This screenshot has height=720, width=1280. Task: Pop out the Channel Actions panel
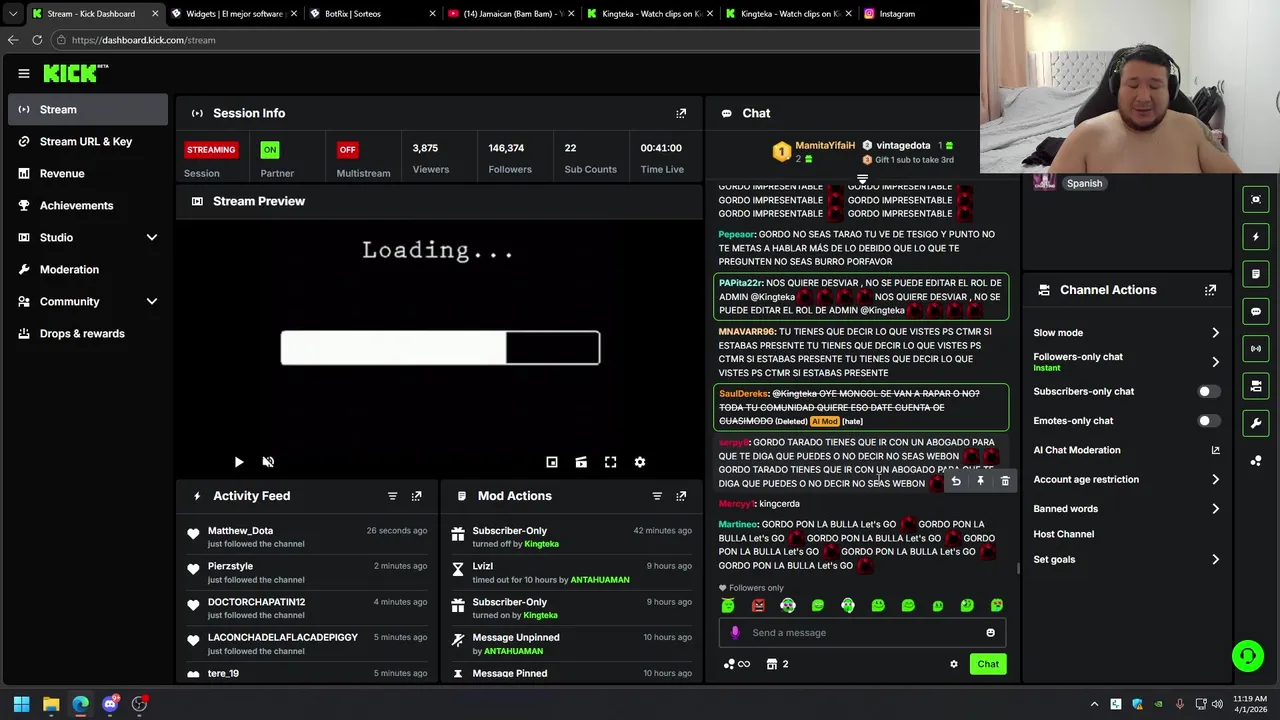tap(1210, 290)
